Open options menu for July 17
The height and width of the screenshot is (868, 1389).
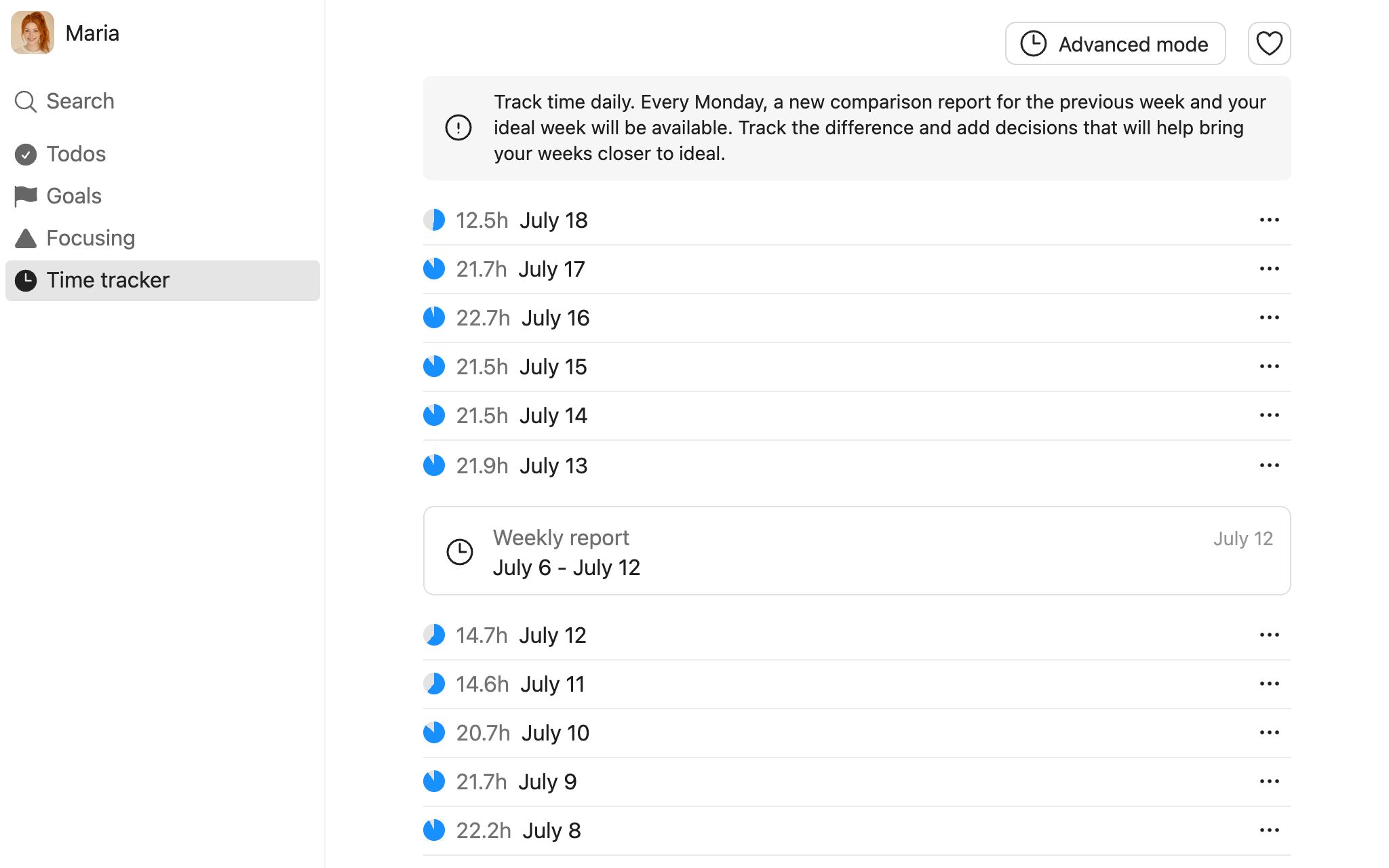tap(1269, 269)
